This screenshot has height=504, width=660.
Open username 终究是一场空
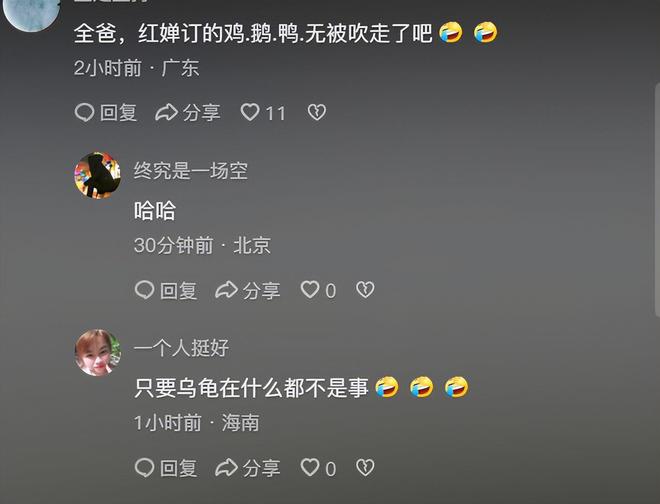pos(191,171)
